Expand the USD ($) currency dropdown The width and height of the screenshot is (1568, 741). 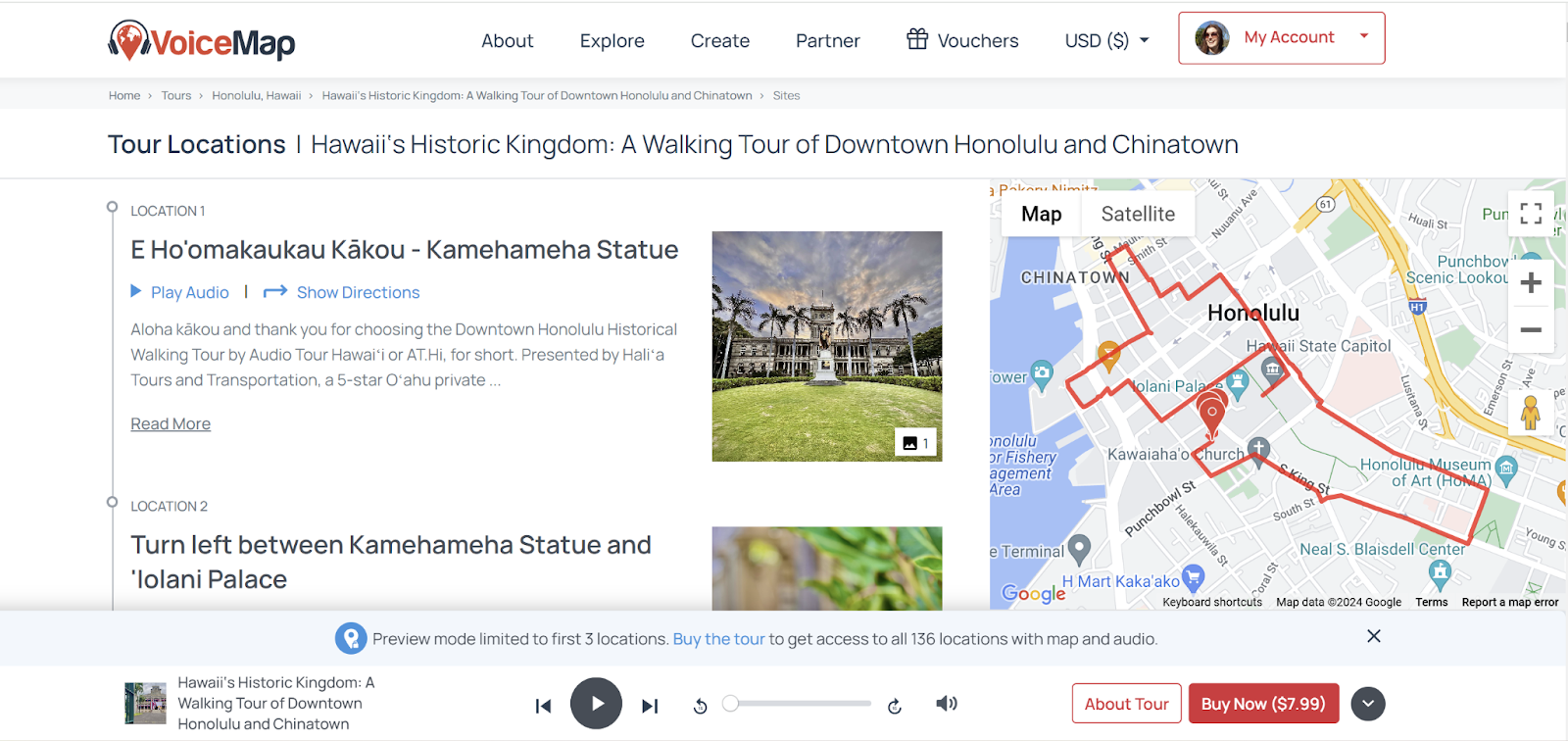(1107, 41)
